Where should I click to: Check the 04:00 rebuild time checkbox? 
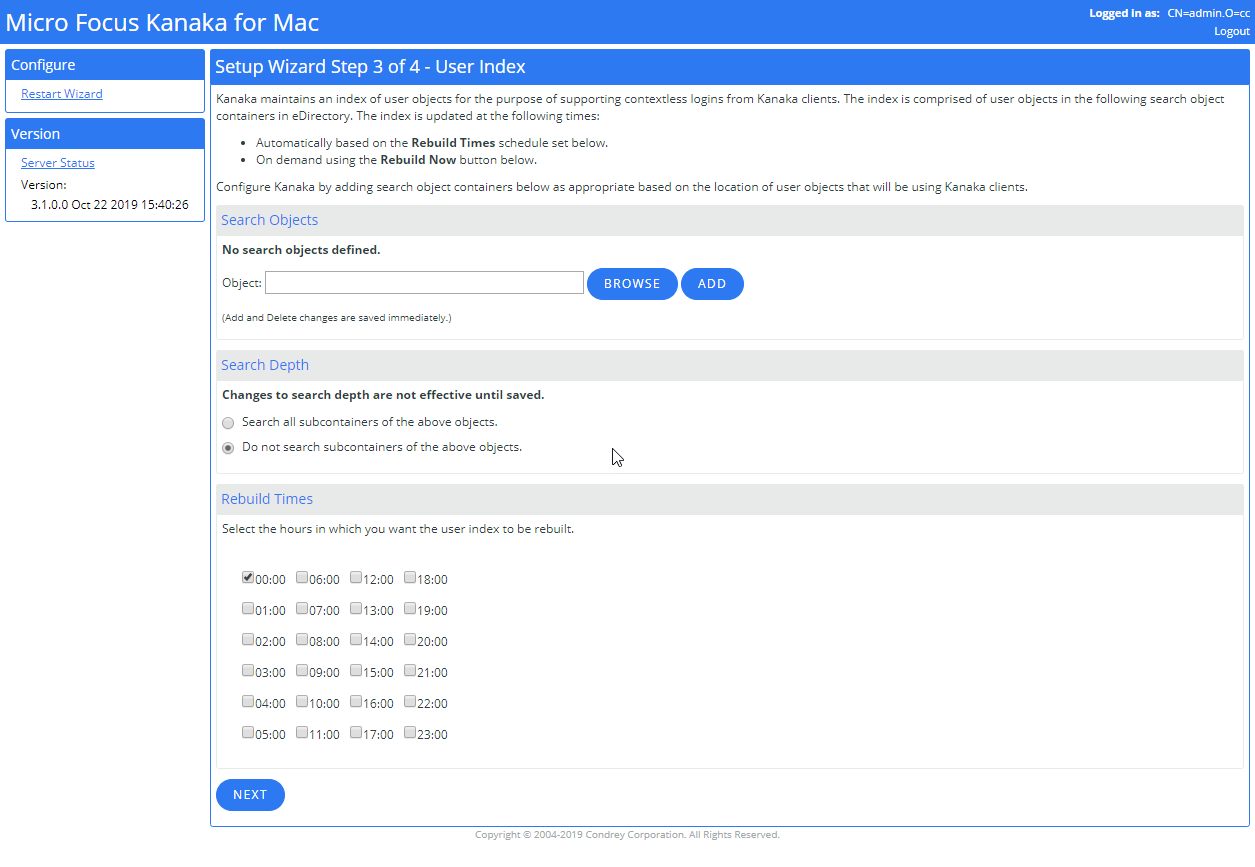coord(248,701)
